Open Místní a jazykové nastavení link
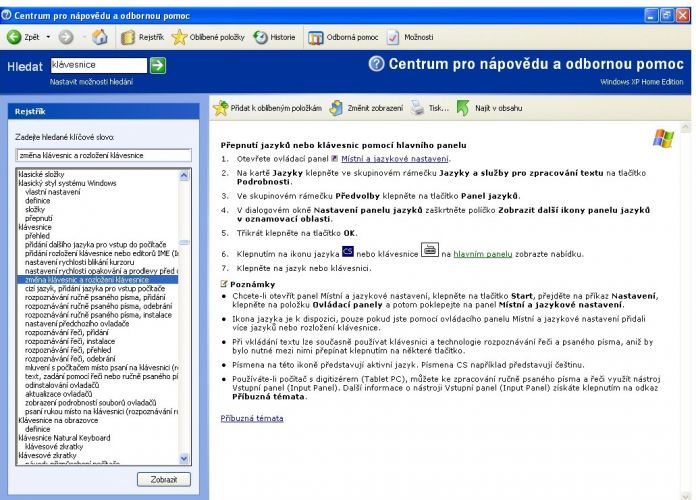The image size is (696, 500). tap(395, 159)
